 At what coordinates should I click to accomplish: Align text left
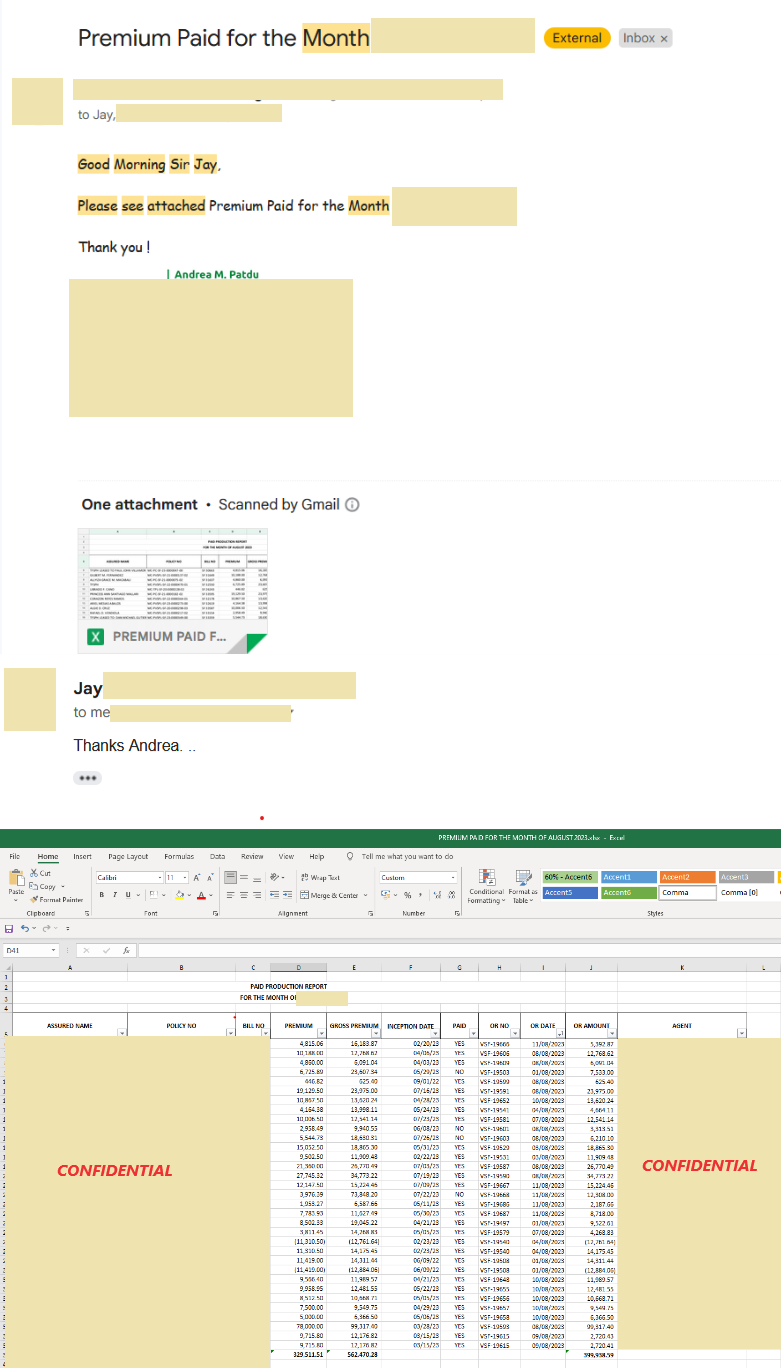(x=230, y=895)
